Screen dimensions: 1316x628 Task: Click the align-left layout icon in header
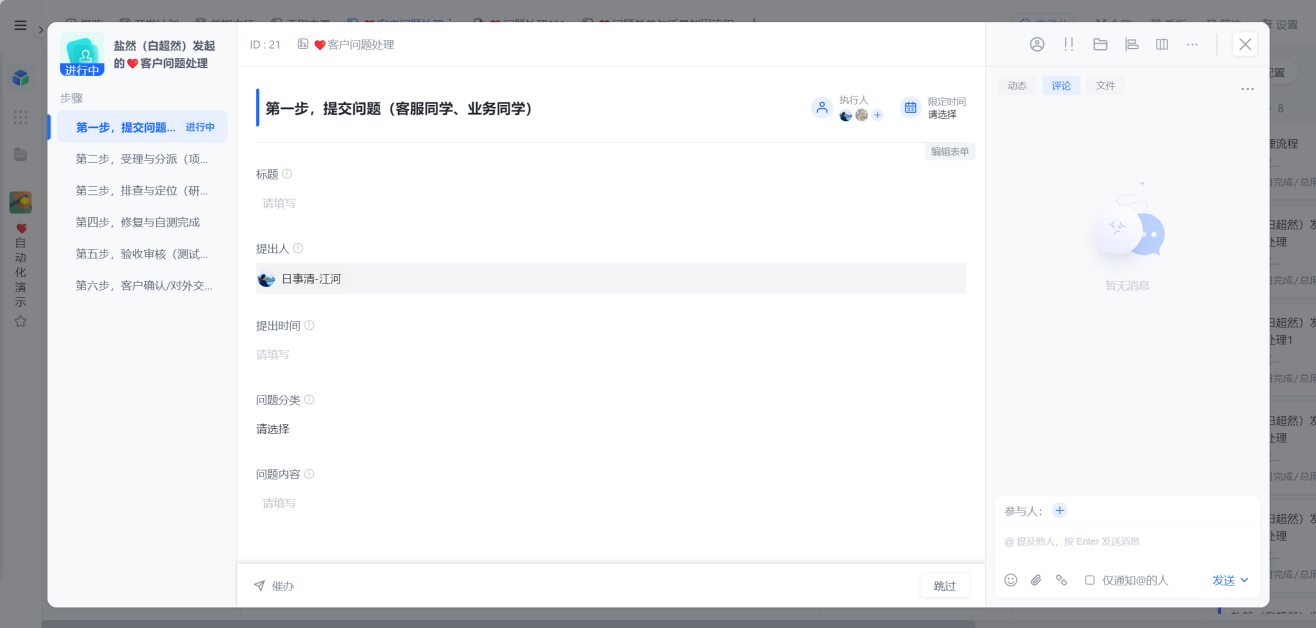pos(1132,44)
